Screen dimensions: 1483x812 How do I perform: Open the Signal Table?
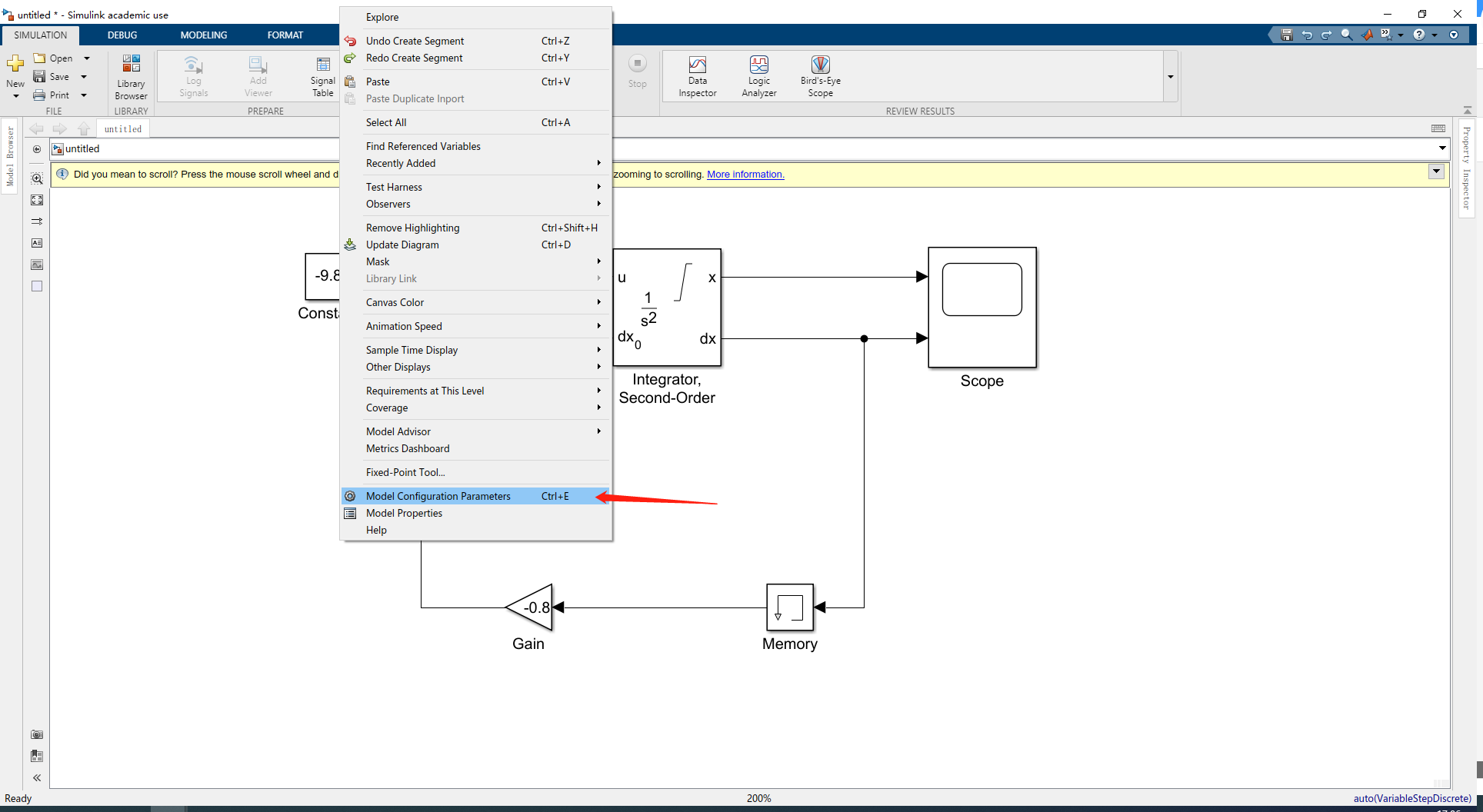[x=322, y=75]
